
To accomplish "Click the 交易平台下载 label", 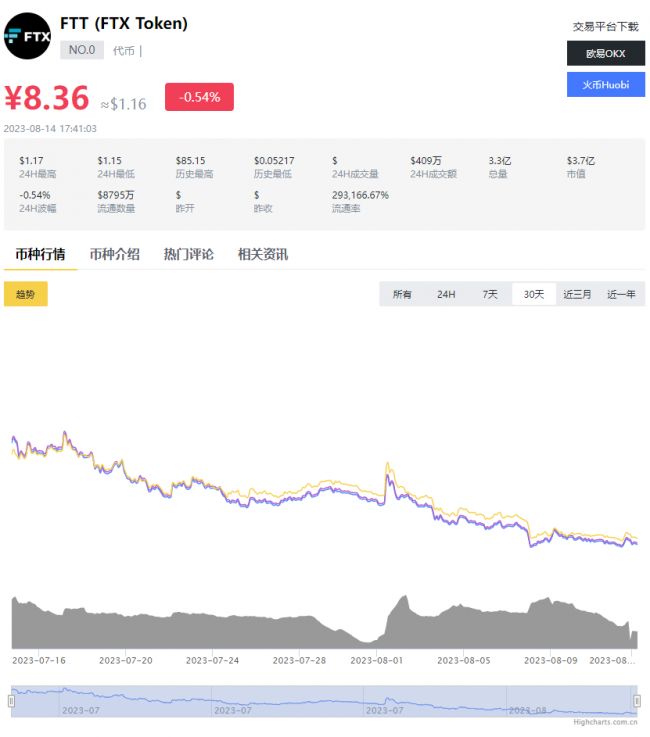I will point(605,27).
